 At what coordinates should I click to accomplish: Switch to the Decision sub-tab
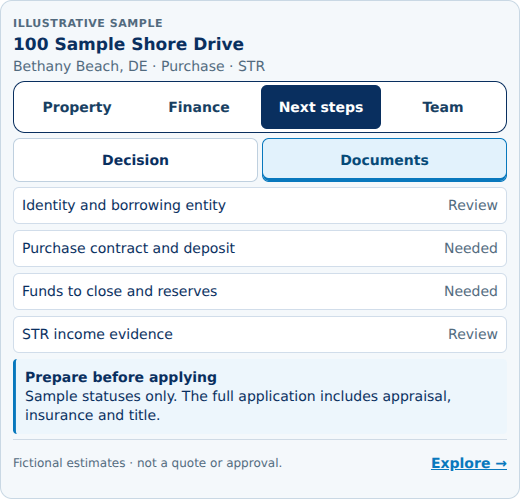coord(135,160)
